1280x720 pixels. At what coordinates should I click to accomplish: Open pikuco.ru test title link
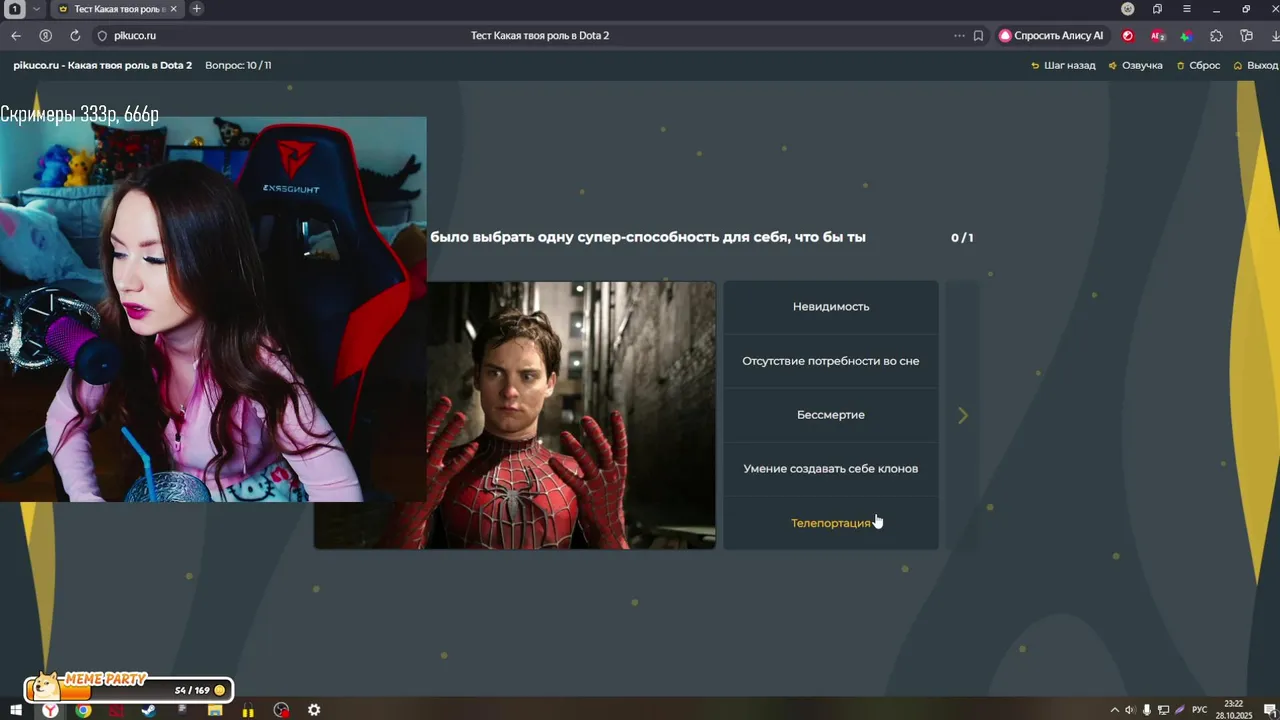(x=102, y=65)
